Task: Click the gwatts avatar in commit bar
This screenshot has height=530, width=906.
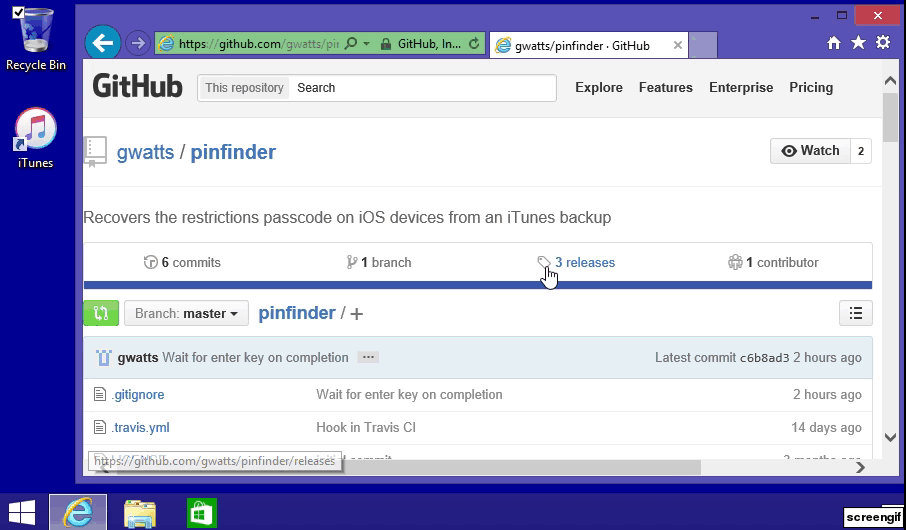Action: coord(103,358)
